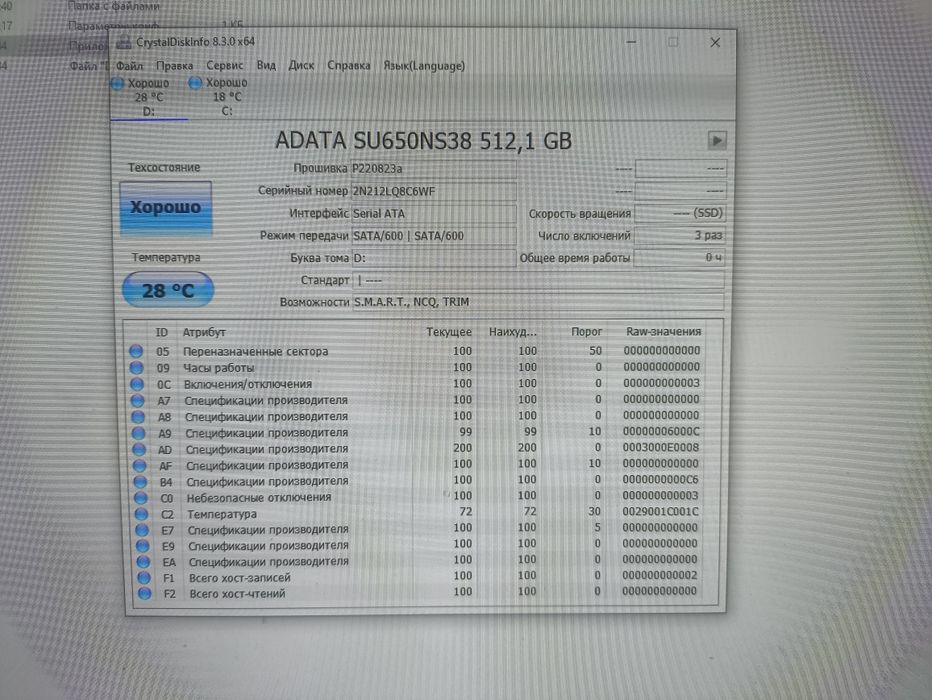This screenshot has width=932, height=700.
Task: Click the Raw-значения column header
Action: pyautogui.click(x=663, y=332)
